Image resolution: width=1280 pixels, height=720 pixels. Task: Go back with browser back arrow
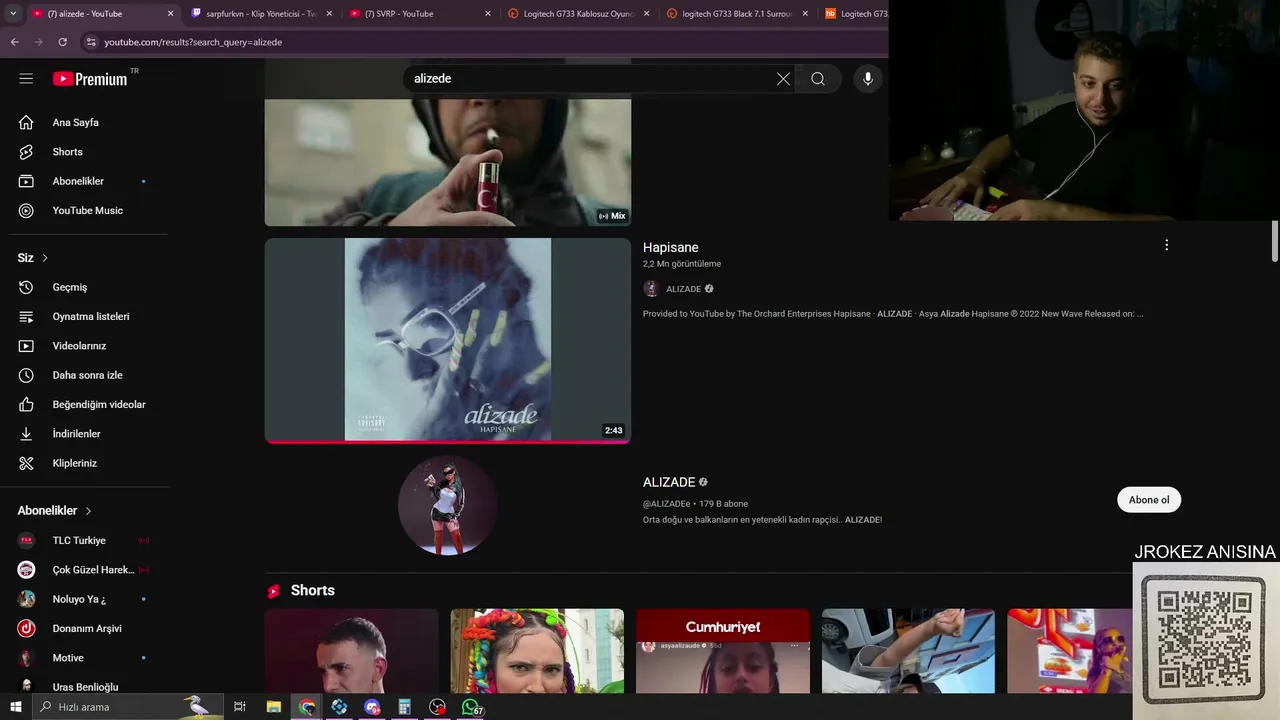point(14,42)
